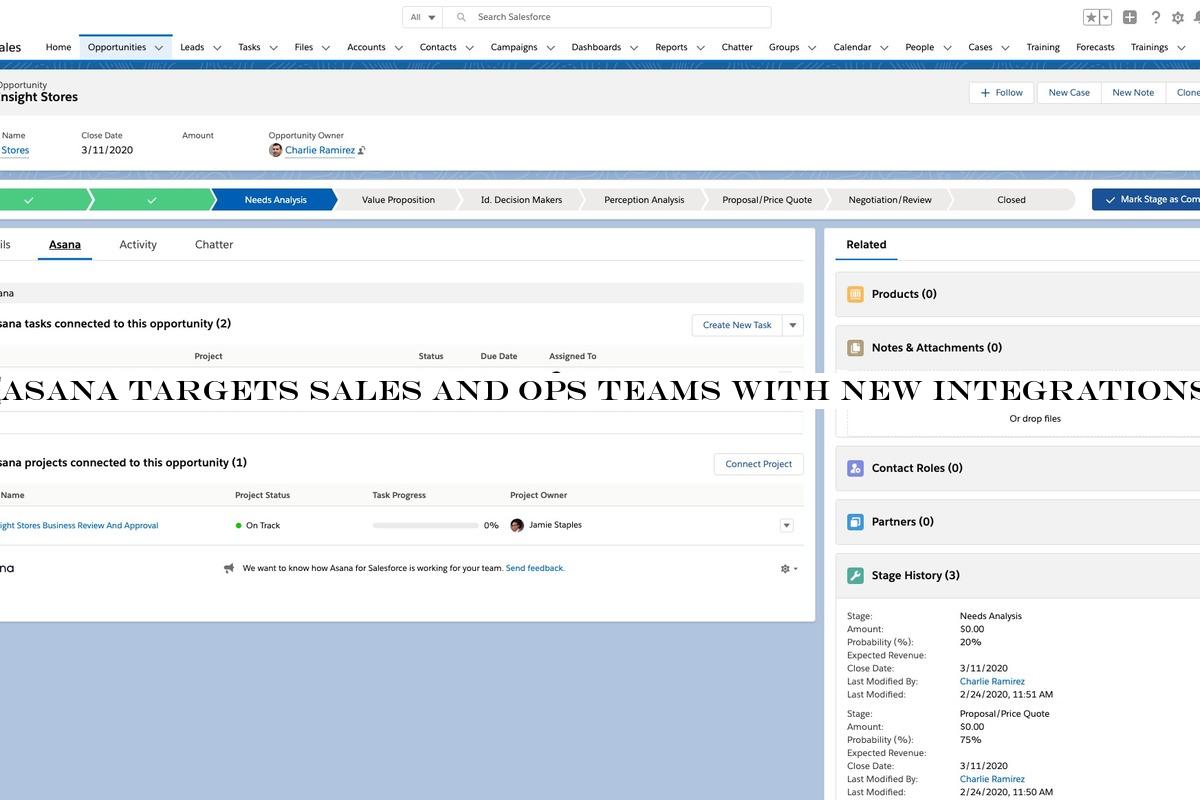Switch to the Asana tab
This screenshot has width=1200, height=800.
65,245
